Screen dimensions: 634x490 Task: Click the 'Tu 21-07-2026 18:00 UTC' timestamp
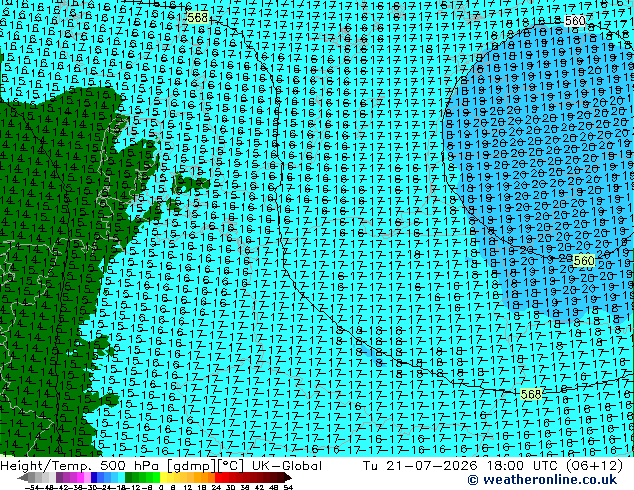tap(459, 466)
